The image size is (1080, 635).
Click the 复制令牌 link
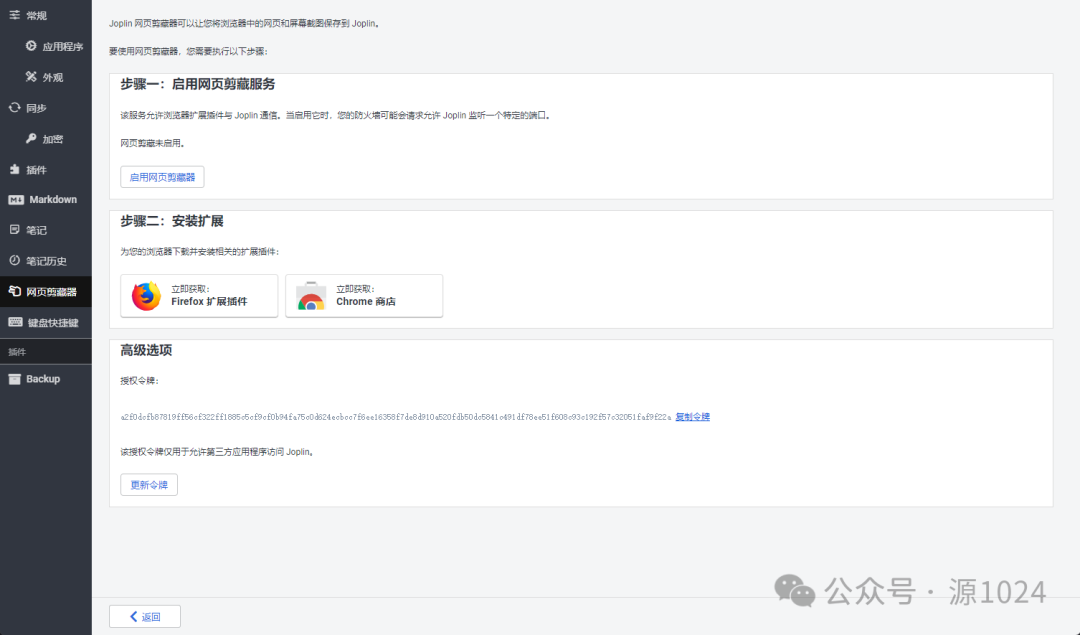692,417
